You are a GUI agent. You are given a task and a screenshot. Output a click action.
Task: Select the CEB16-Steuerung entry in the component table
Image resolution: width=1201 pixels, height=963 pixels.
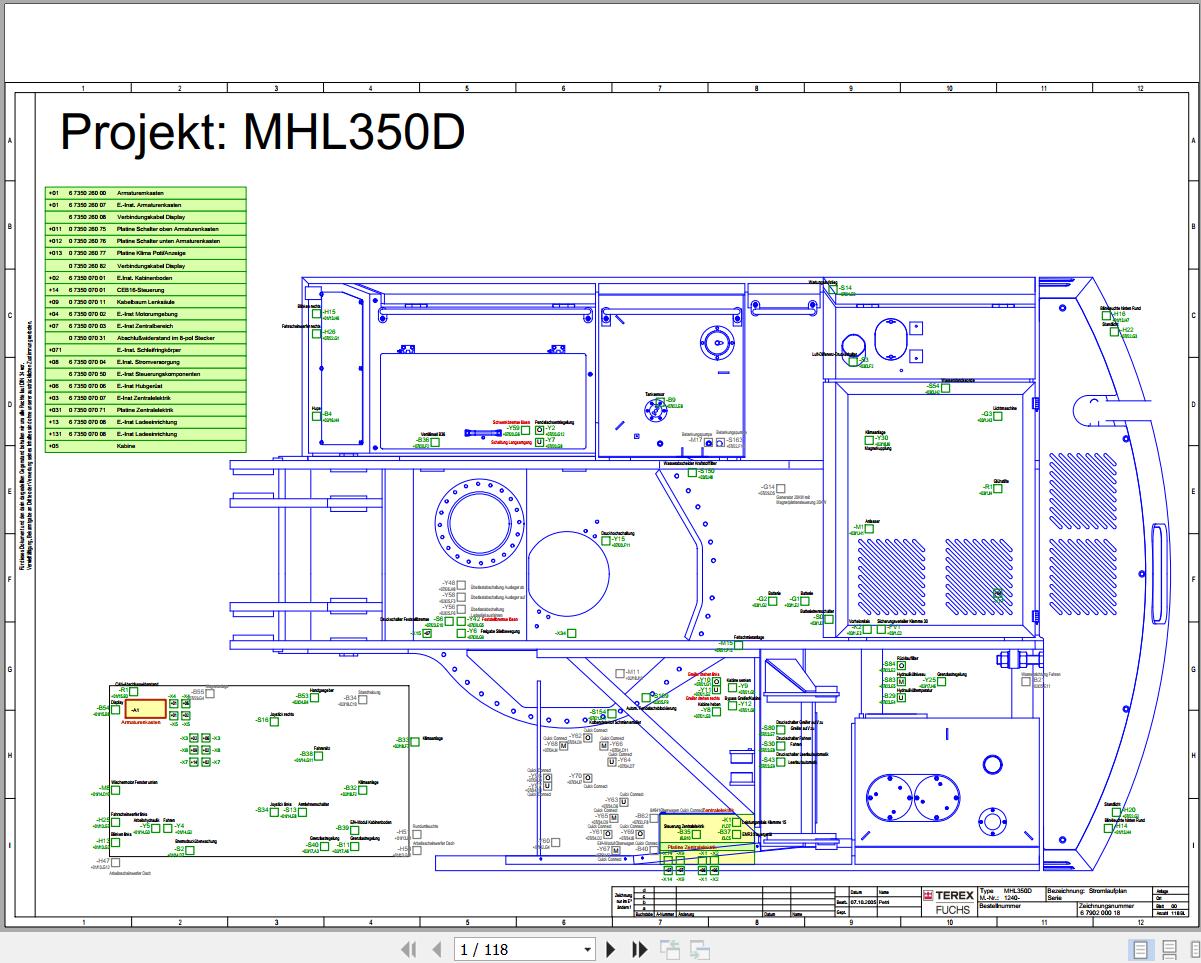(140, 289)
